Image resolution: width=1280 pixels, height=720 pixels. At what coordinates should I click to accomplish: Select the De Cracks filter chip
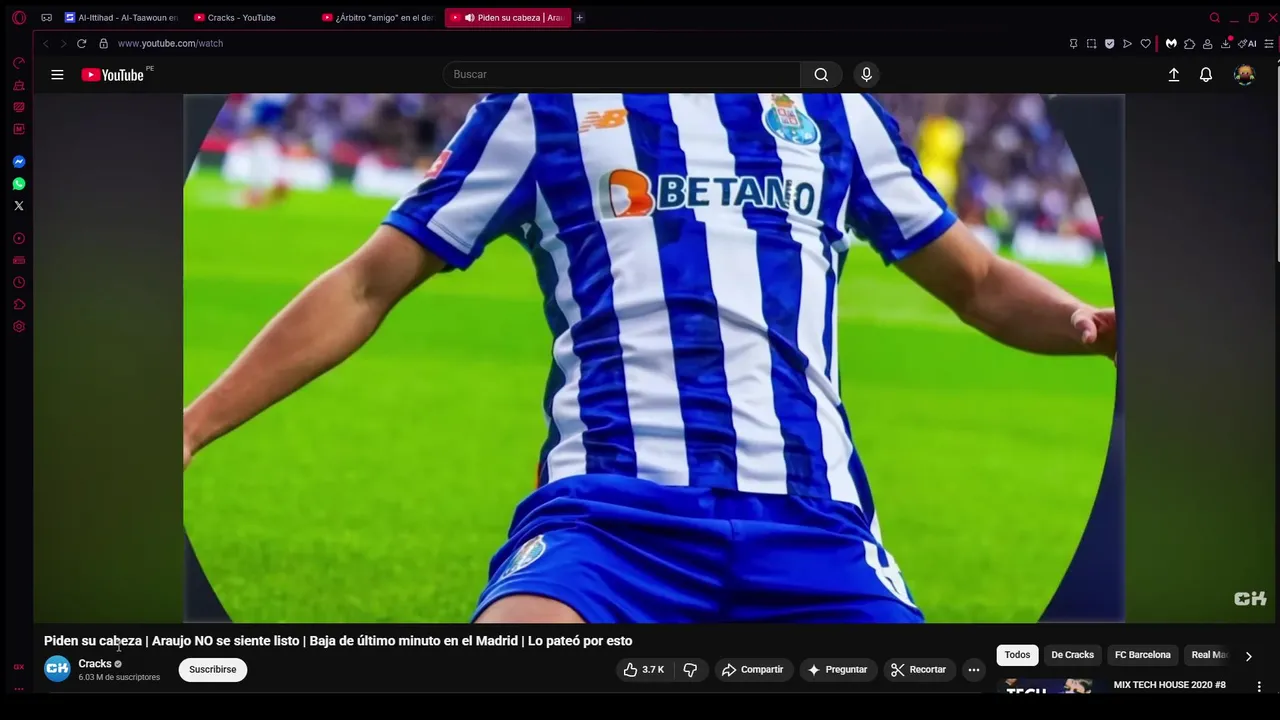pyautogui.click(x=1072, y=655)
